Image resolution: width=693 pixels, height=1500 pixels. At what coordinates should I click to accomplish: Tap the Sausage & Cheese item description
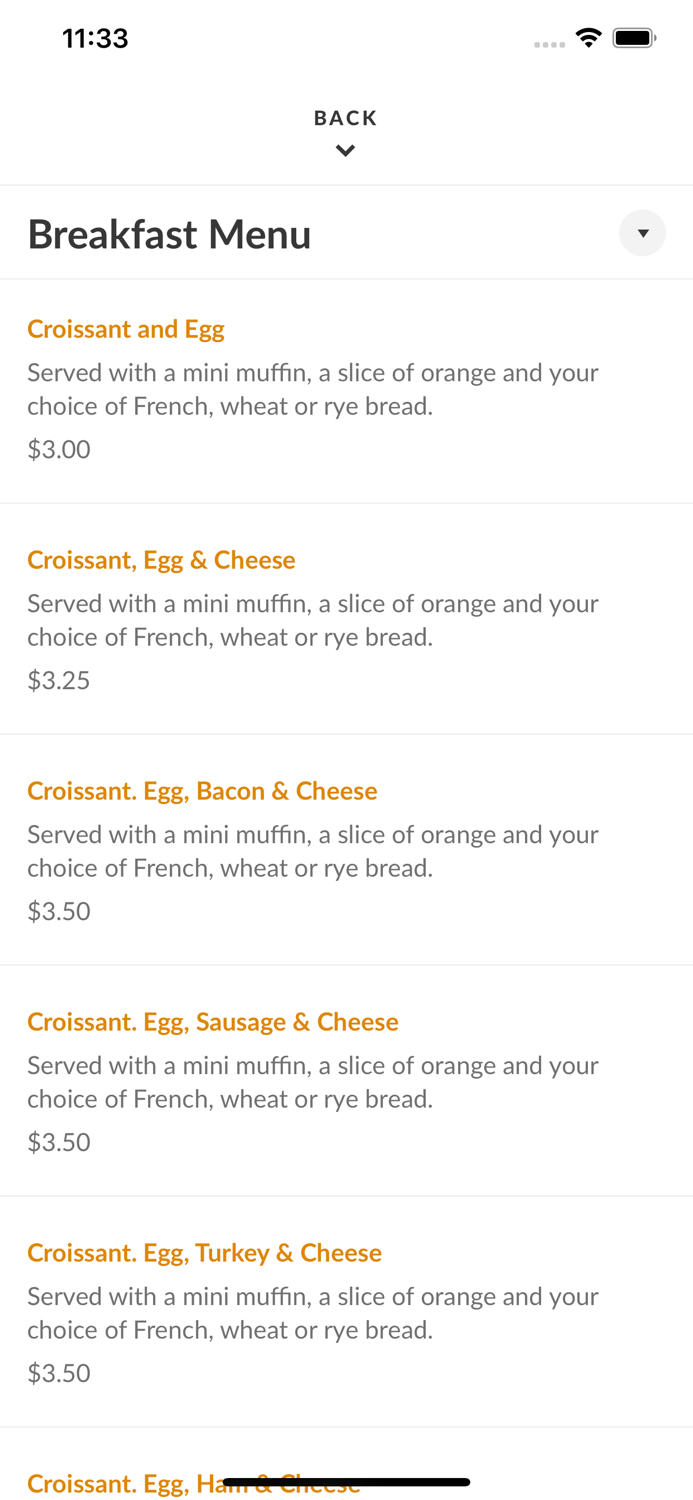pos(313,1082)
